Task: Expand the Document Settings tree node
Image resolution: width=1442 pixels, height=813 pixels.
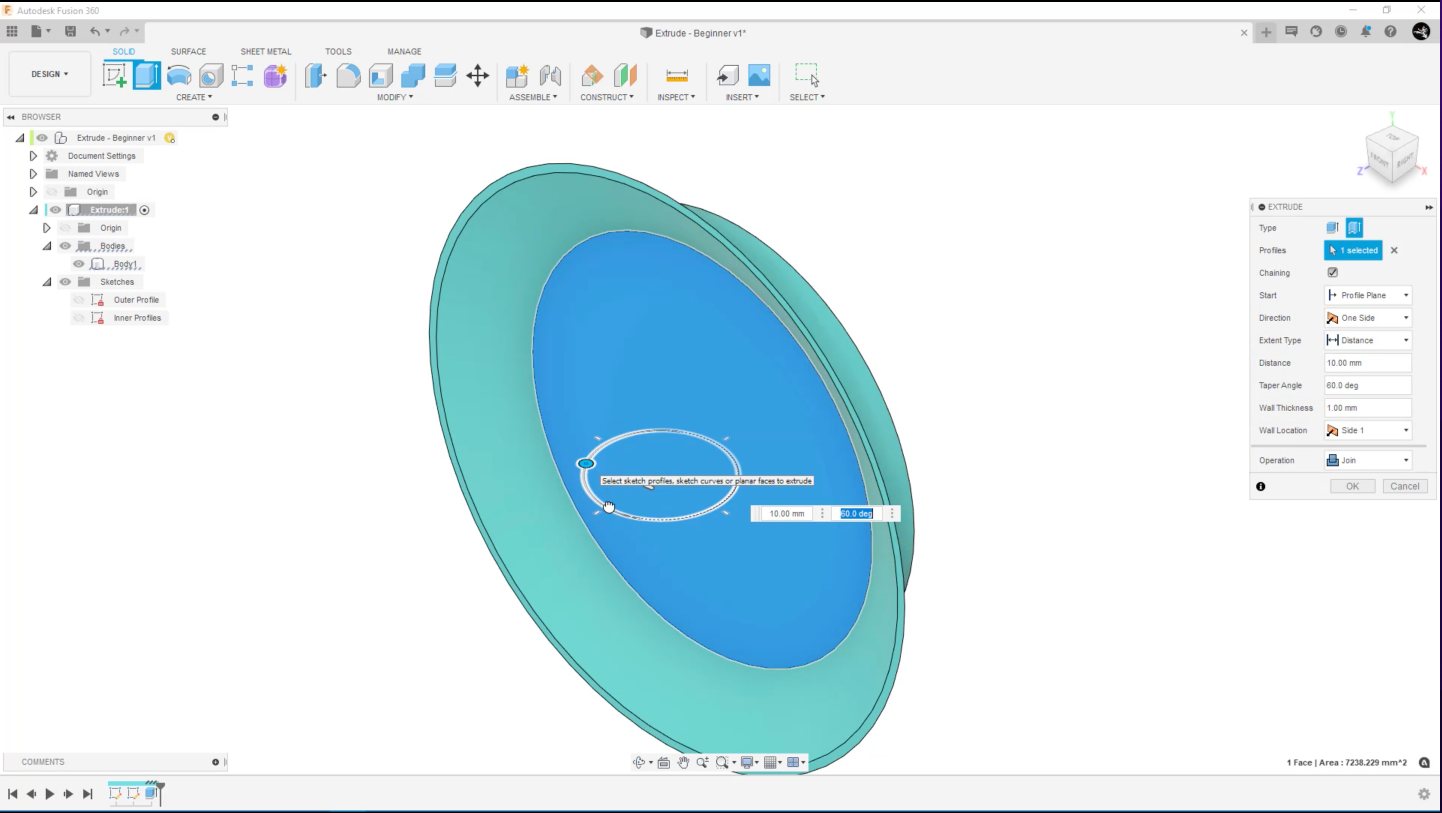Action: 33,156
